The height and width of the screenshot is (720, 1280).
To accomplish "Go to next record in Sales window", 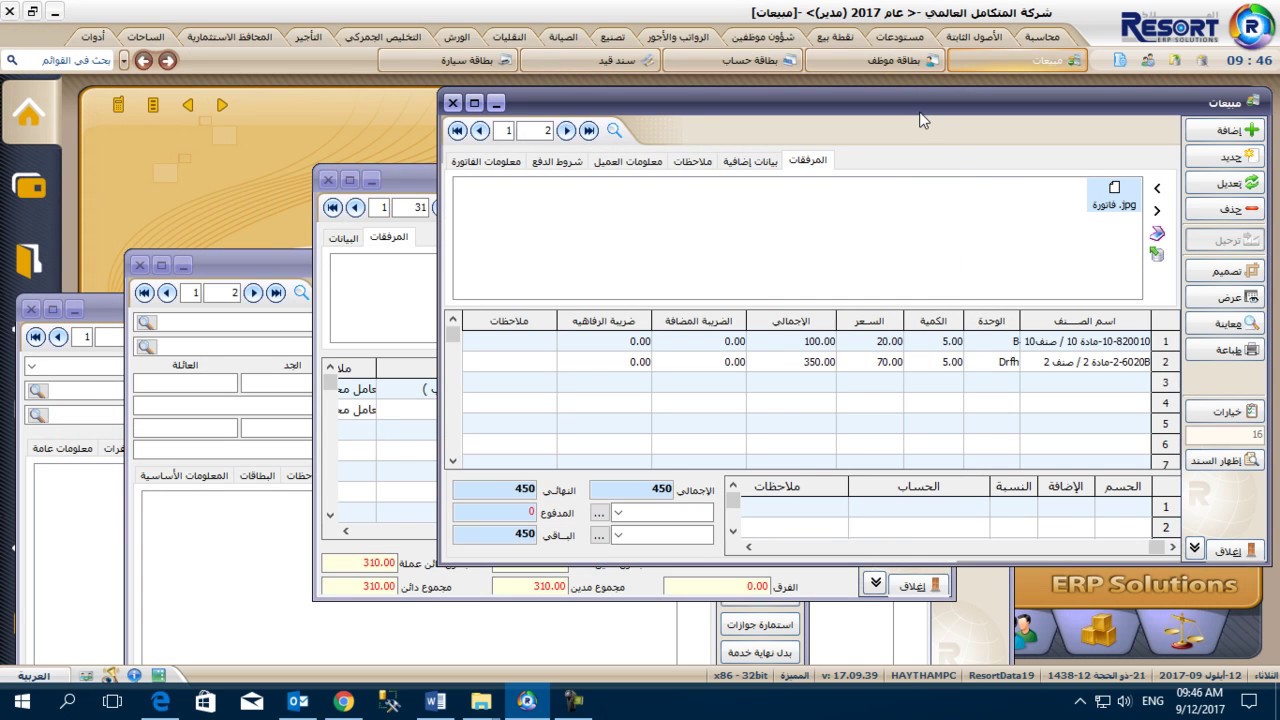I will tap(566, 131).
